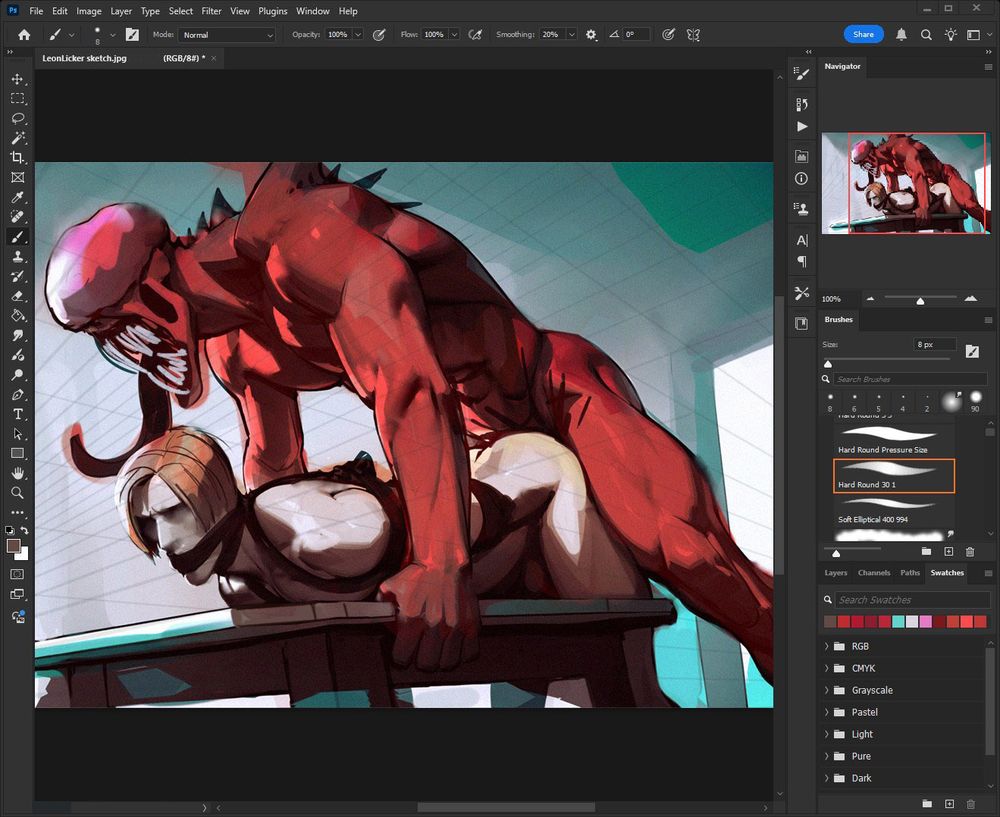The image size is (1000, 817).
Task: Open notifications bell icon
Action: click(901, 34)
